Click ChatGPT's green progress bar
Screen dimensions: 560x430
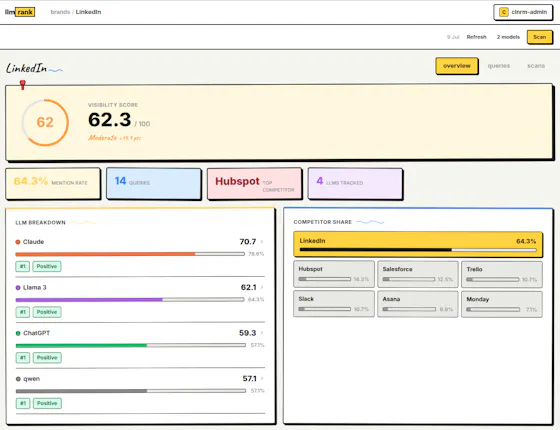coord(131,345)
